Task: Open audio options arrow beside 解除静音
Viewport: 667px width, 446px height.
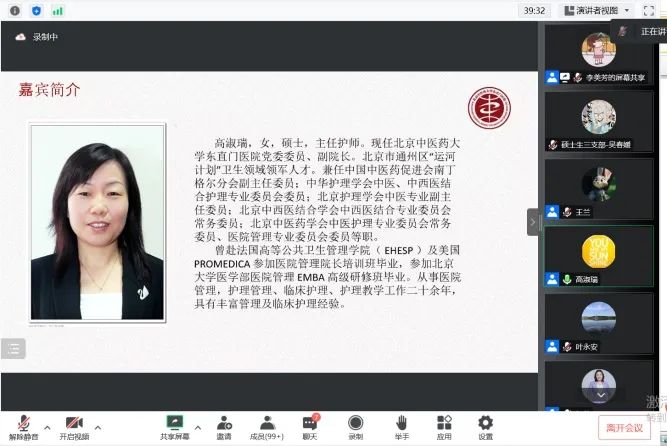Action: (x=48, y=427)
